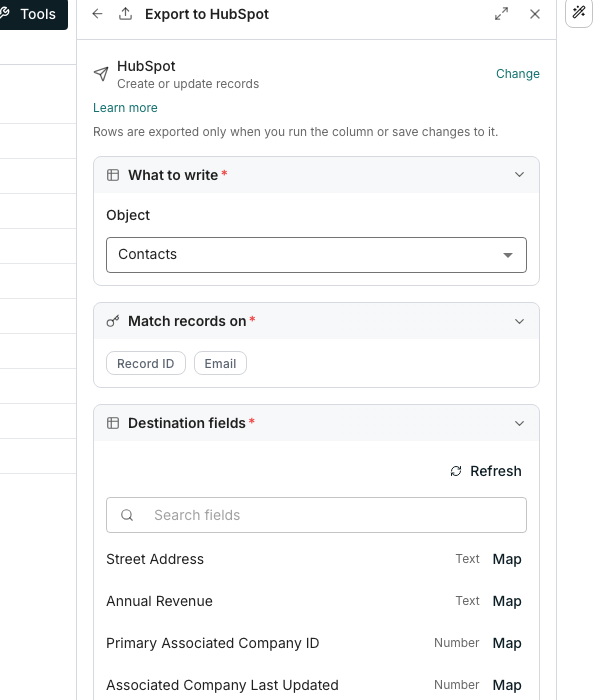Click the Associated Company Last Updated label
600x700 pixels.
coord(222,685)
